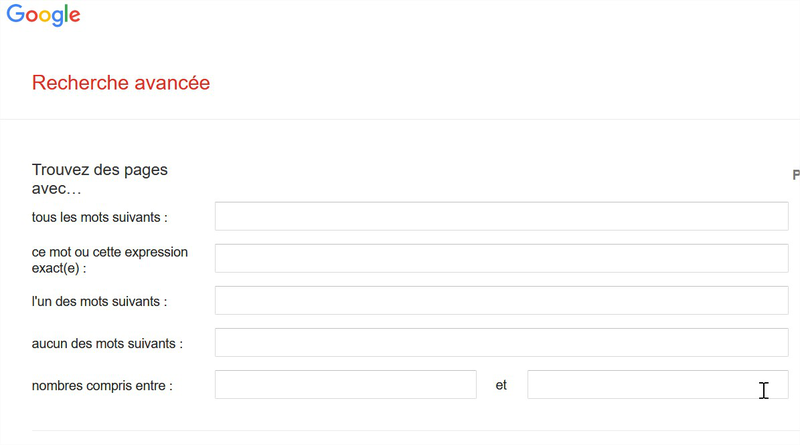Click into the 'aucun des mots suivants' field
The height and width of the screenshot is (445, 800).
(501, 343)
